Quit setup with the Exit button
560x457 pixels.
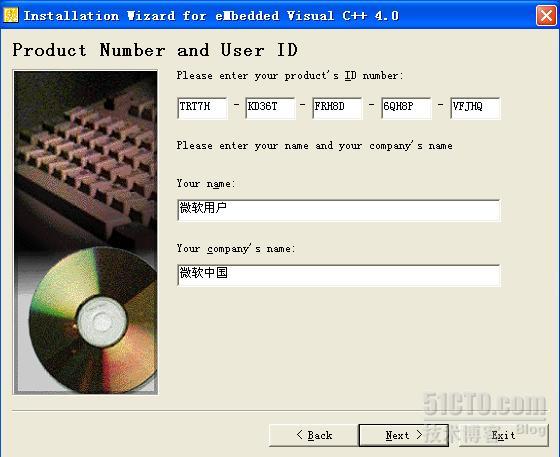click(x=504, y=435)
